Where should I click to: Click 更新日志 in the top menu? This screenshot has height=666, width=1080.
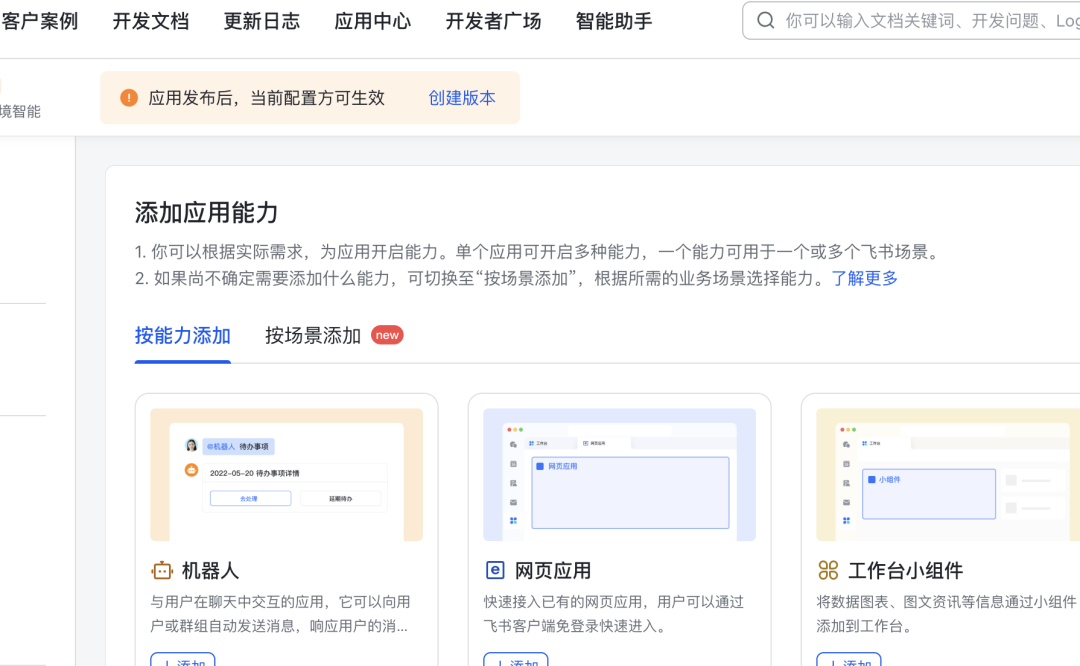point(262,21)
